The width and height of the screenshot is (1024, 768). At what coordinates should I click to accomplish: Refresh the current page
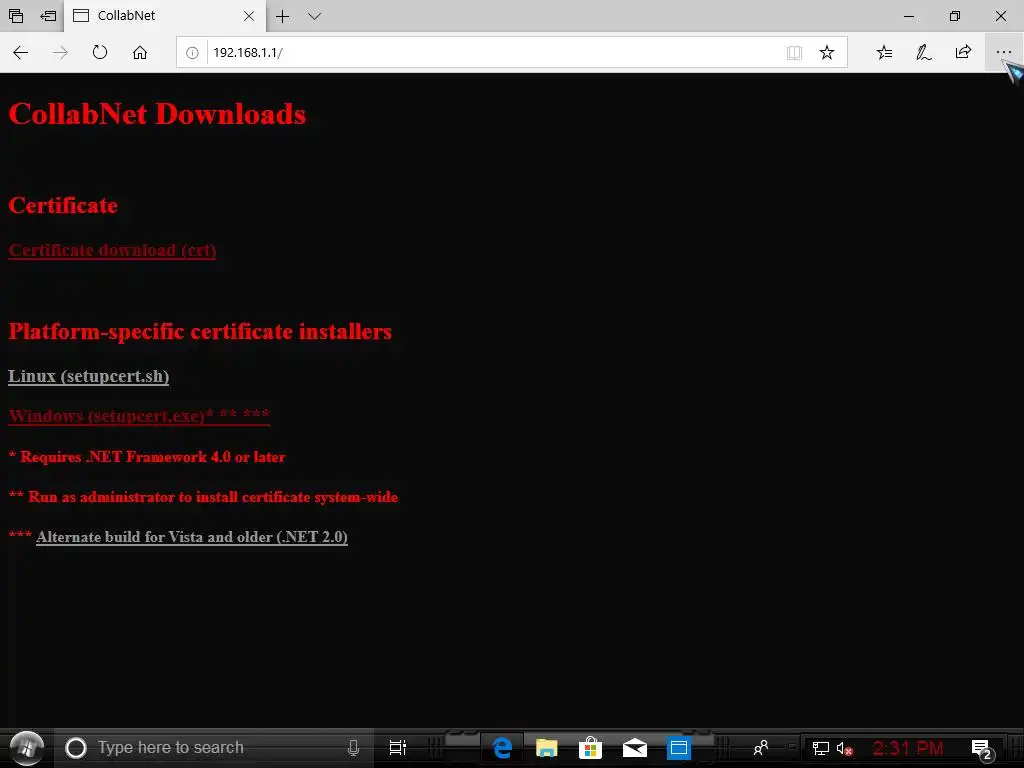pyautogui.click(x=99, y=52)
